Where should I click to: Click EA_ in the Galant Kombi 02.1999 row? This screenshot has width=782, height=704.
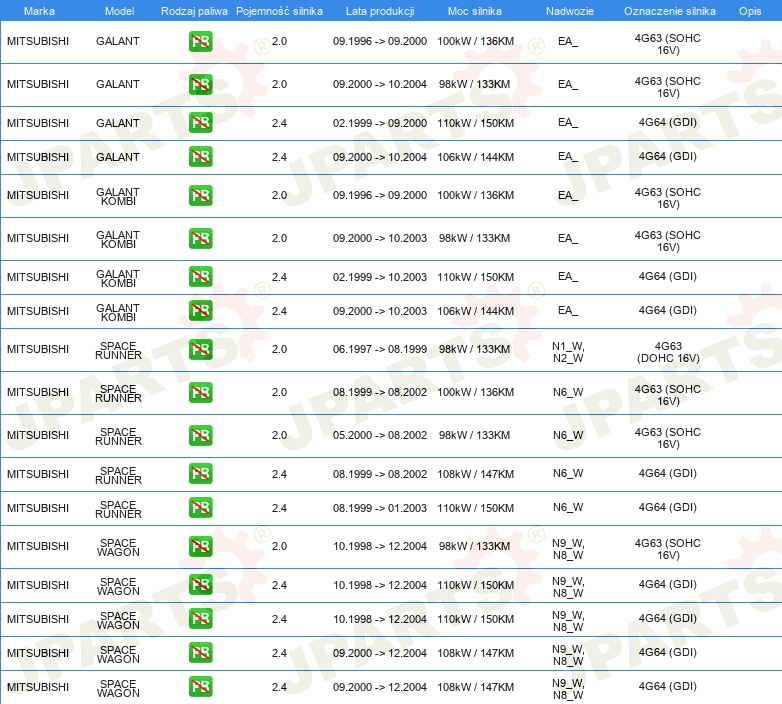click(568, 276)
